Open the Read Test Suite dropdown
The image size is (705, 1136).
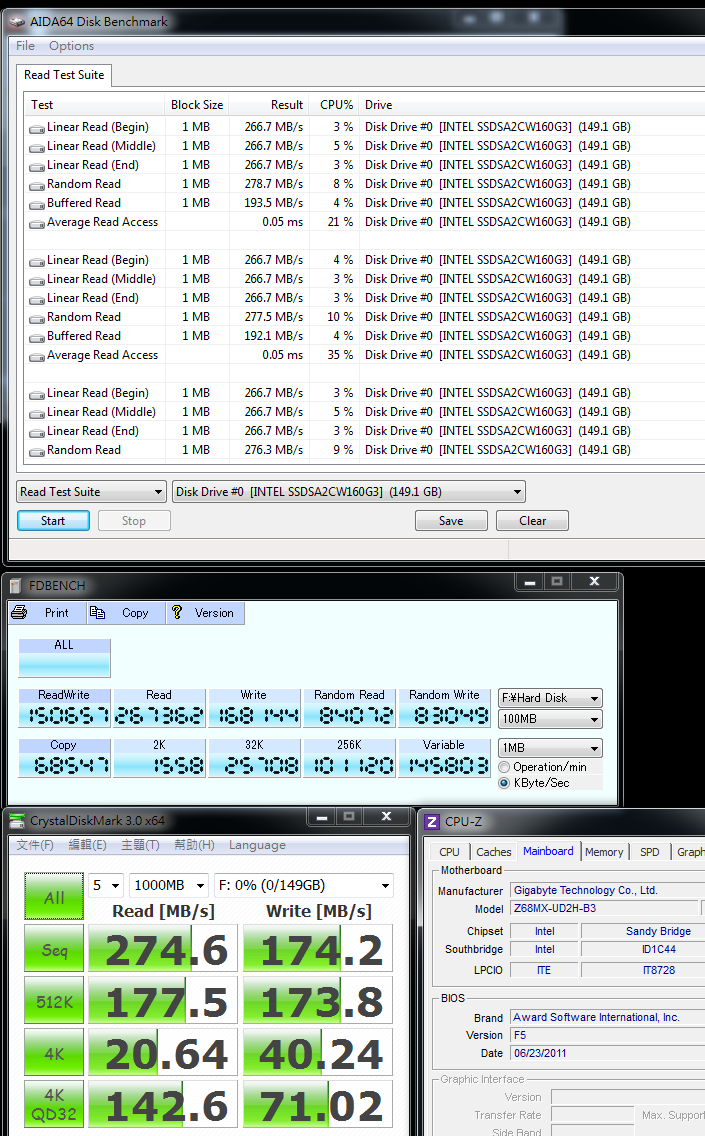(91, 492)
